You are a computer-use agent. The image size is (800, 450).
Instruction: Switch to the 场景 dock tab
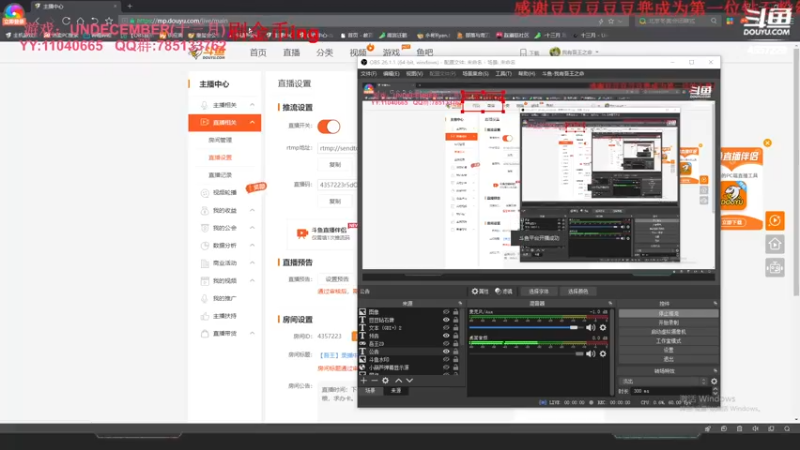370,390
